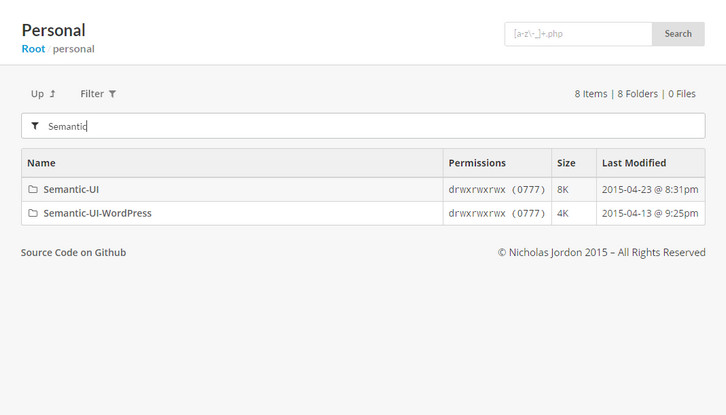Click the folder icon beside Semantic-UI
The height and width of the screenshot is (415, 726).
tap(33, 189)
